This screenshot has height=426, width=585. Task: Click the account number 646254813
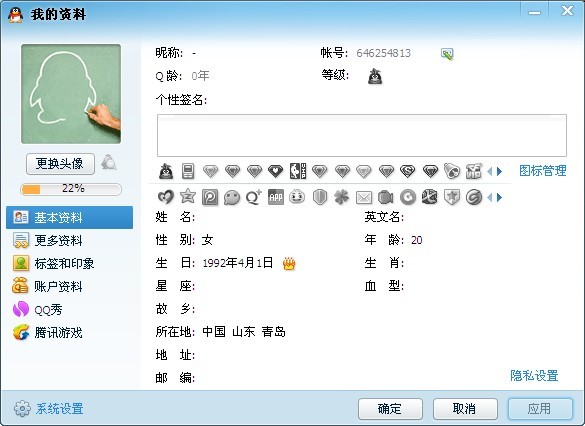(x=384, y=53)
